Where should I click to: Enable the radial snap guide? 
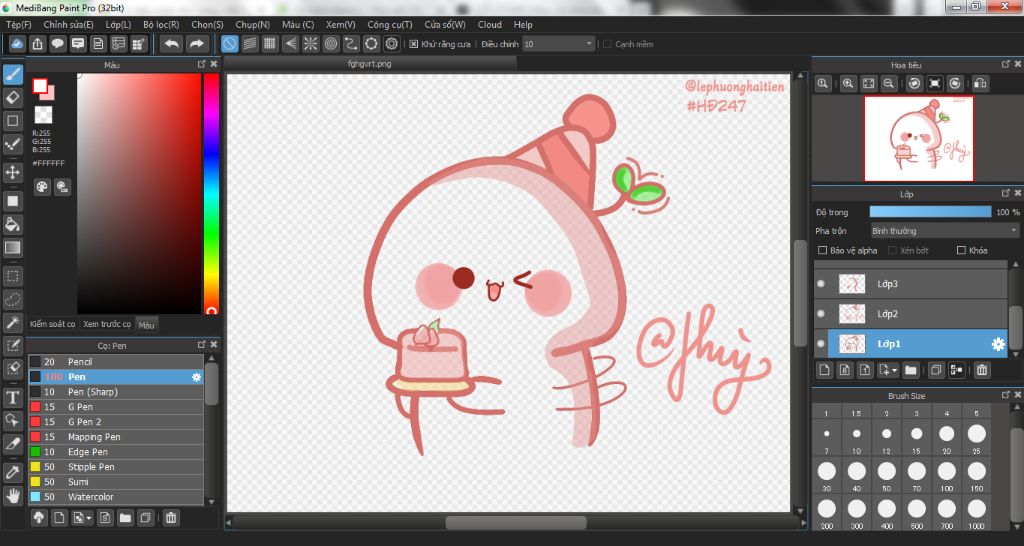pos(311,44)
